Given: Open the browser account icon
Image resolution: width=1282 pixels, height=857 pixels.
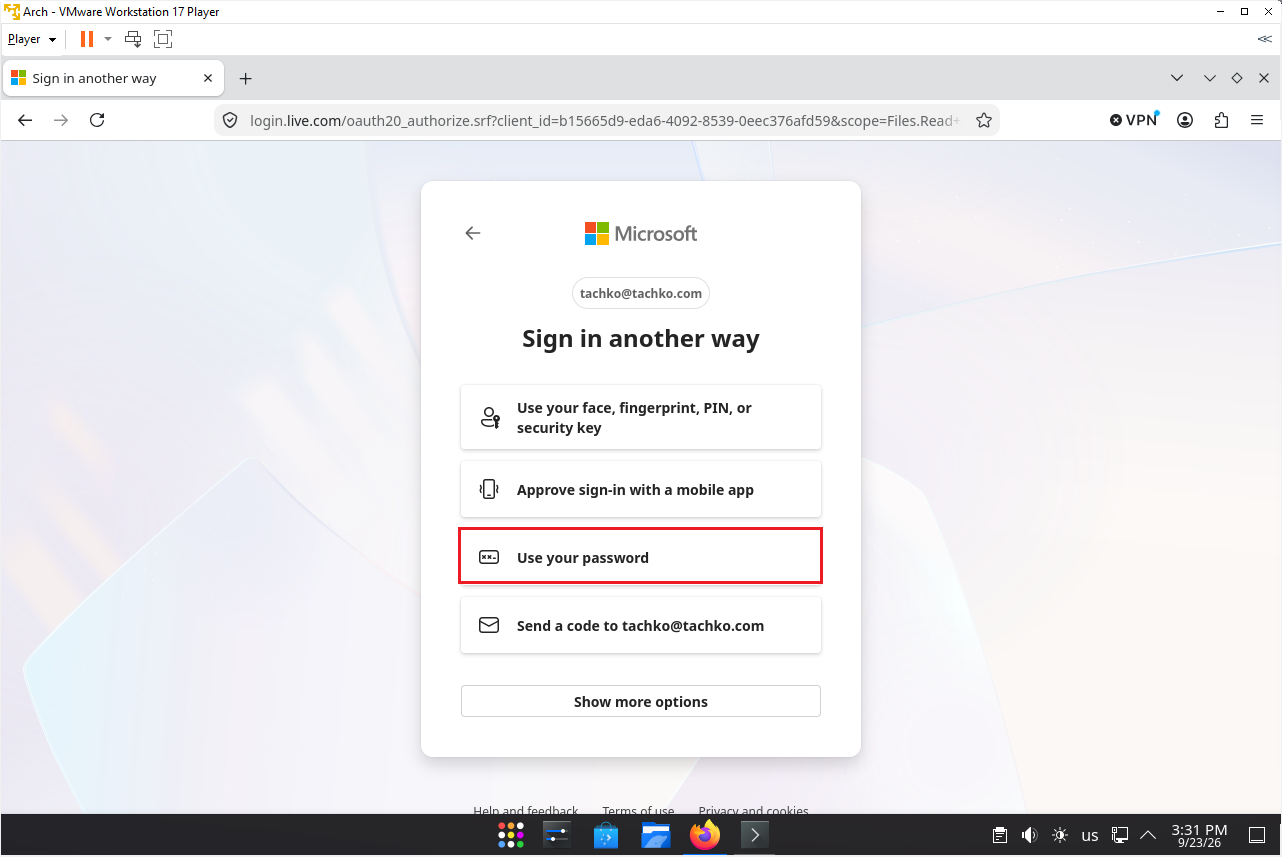Looking at the screenshot, I should 1185,120.
